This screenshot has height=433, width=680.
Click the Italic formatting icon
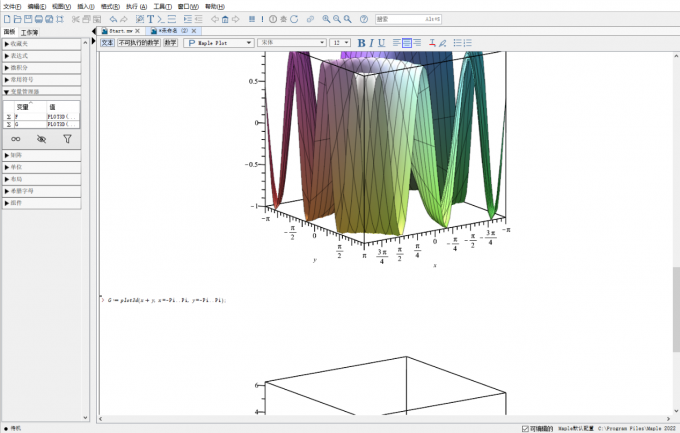pos(373,43)
